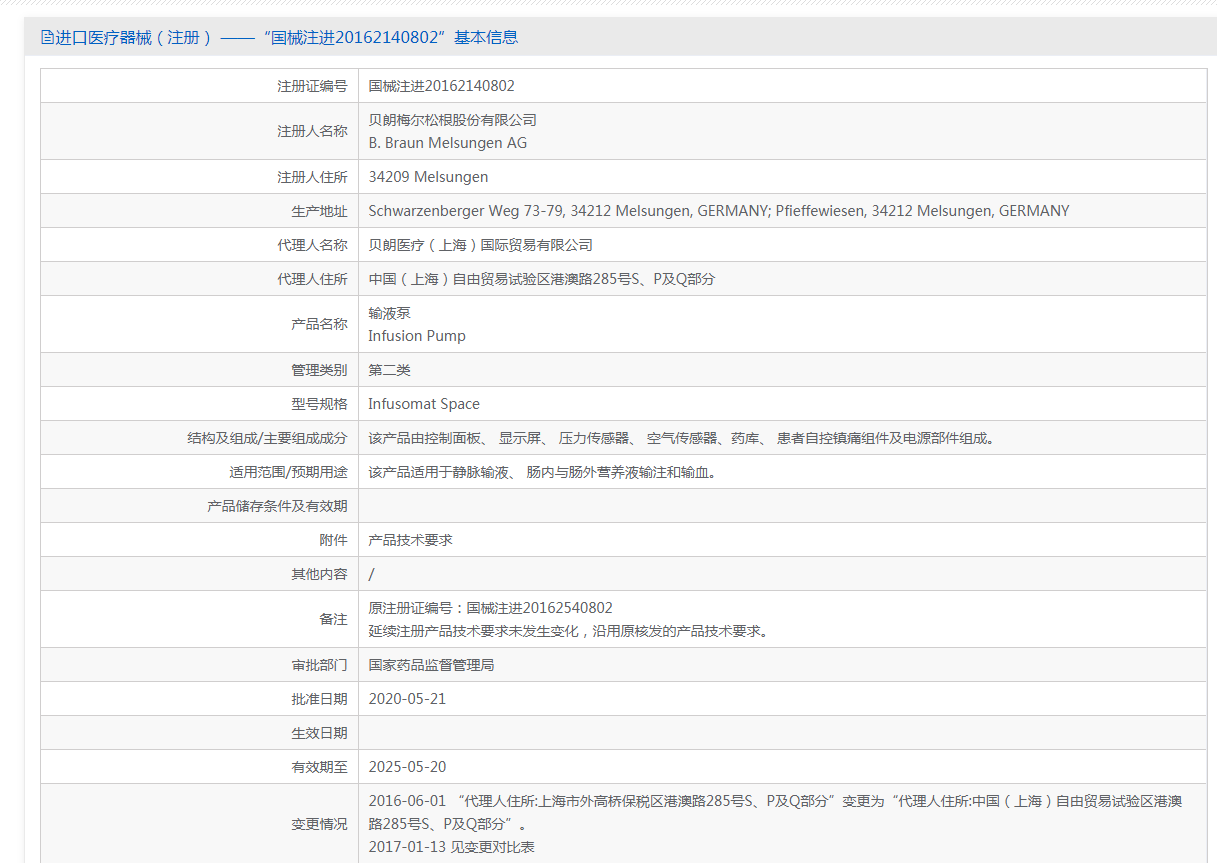Click the 结构及组成 description text
Image resolution: width=1217 pixels, height=863 pixels.
tap(683, 438)
